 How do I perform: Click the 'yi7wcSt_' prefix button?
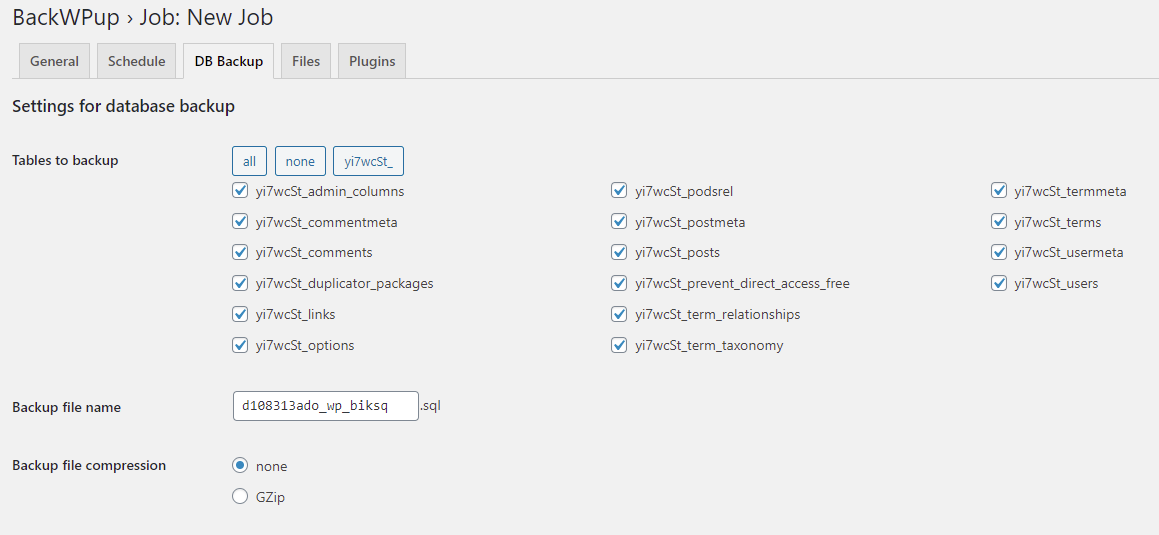point(368,161)
